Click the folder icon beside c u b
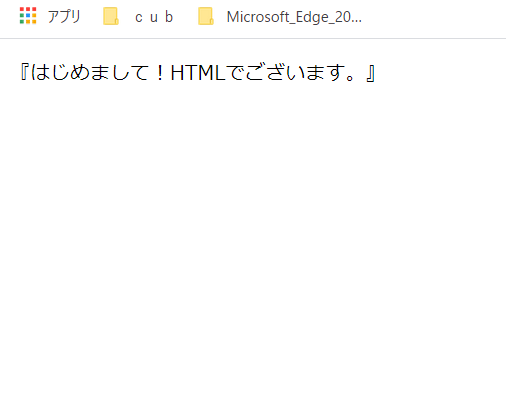The height and width of the screenshot is (407, 506). [111, 16]
